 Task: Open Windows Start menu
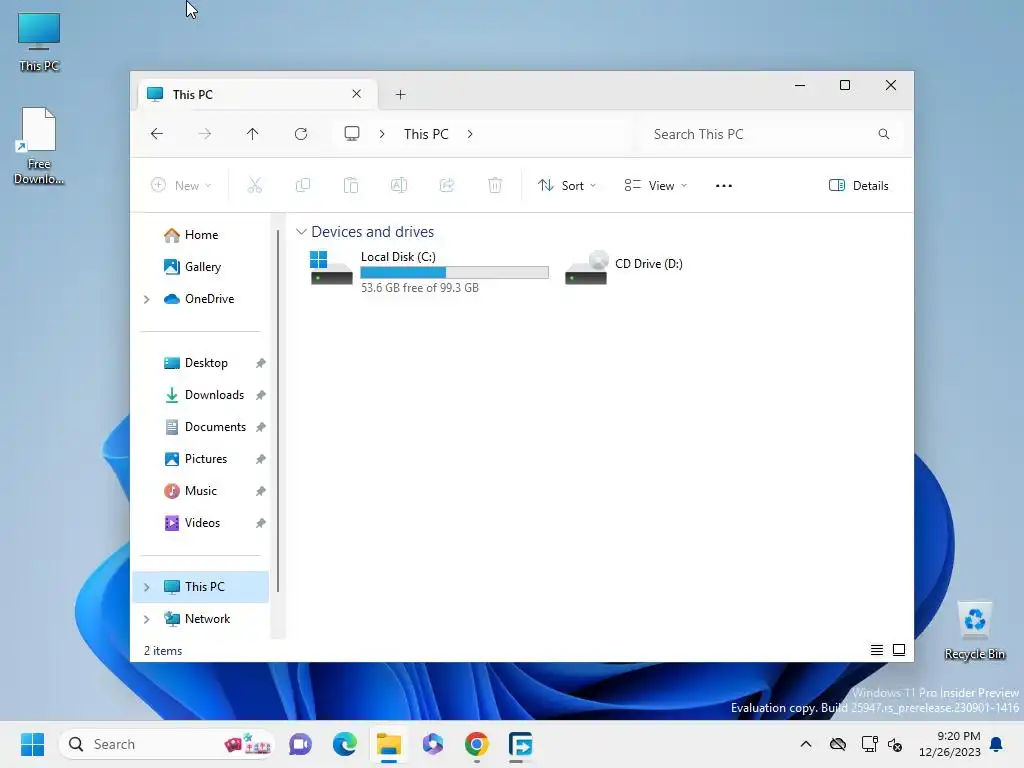pos(32,744)
